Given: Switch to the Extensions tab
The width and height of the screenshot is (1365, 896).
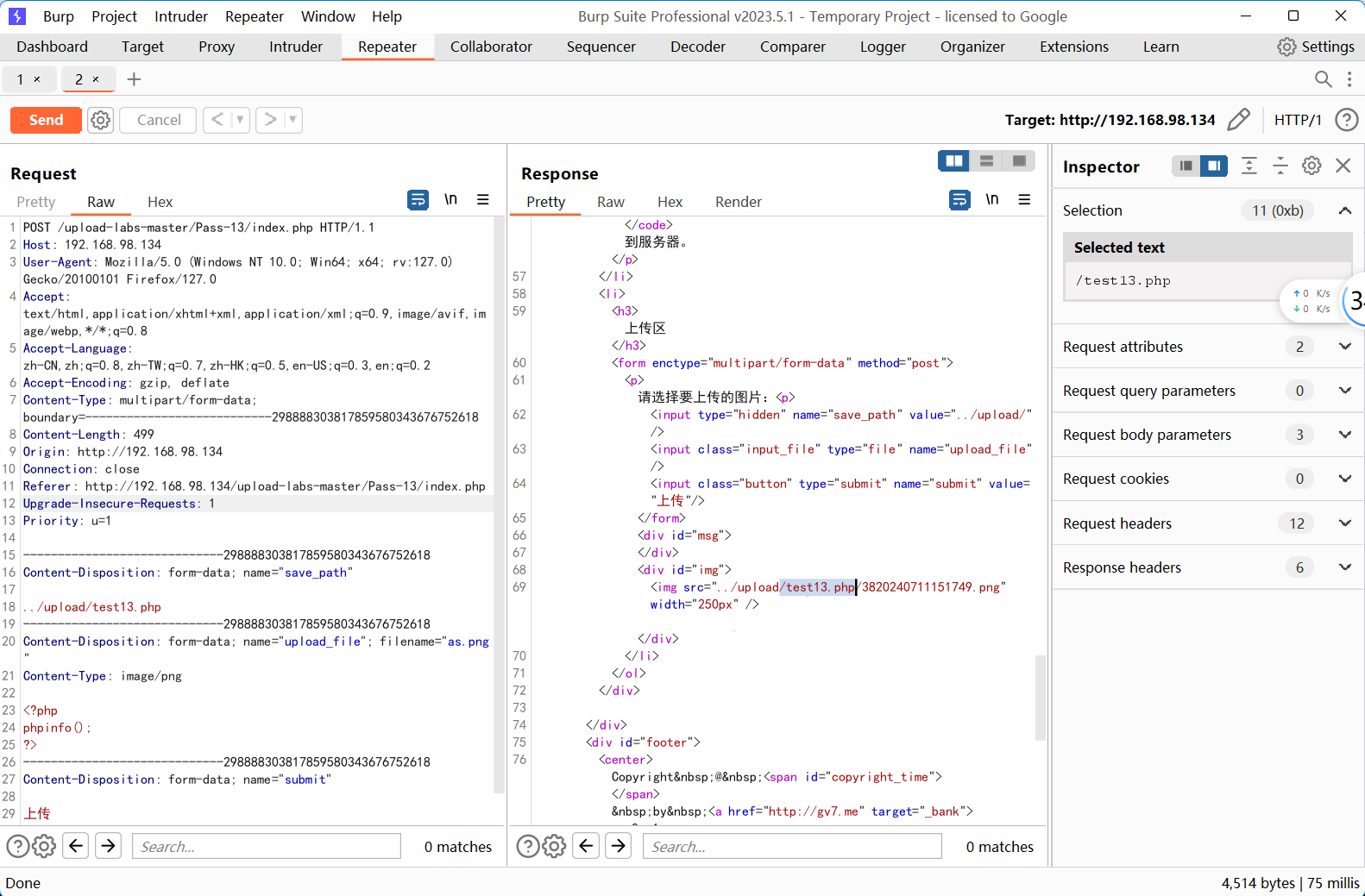Looking at the screenshot, I should point(1074,47).
